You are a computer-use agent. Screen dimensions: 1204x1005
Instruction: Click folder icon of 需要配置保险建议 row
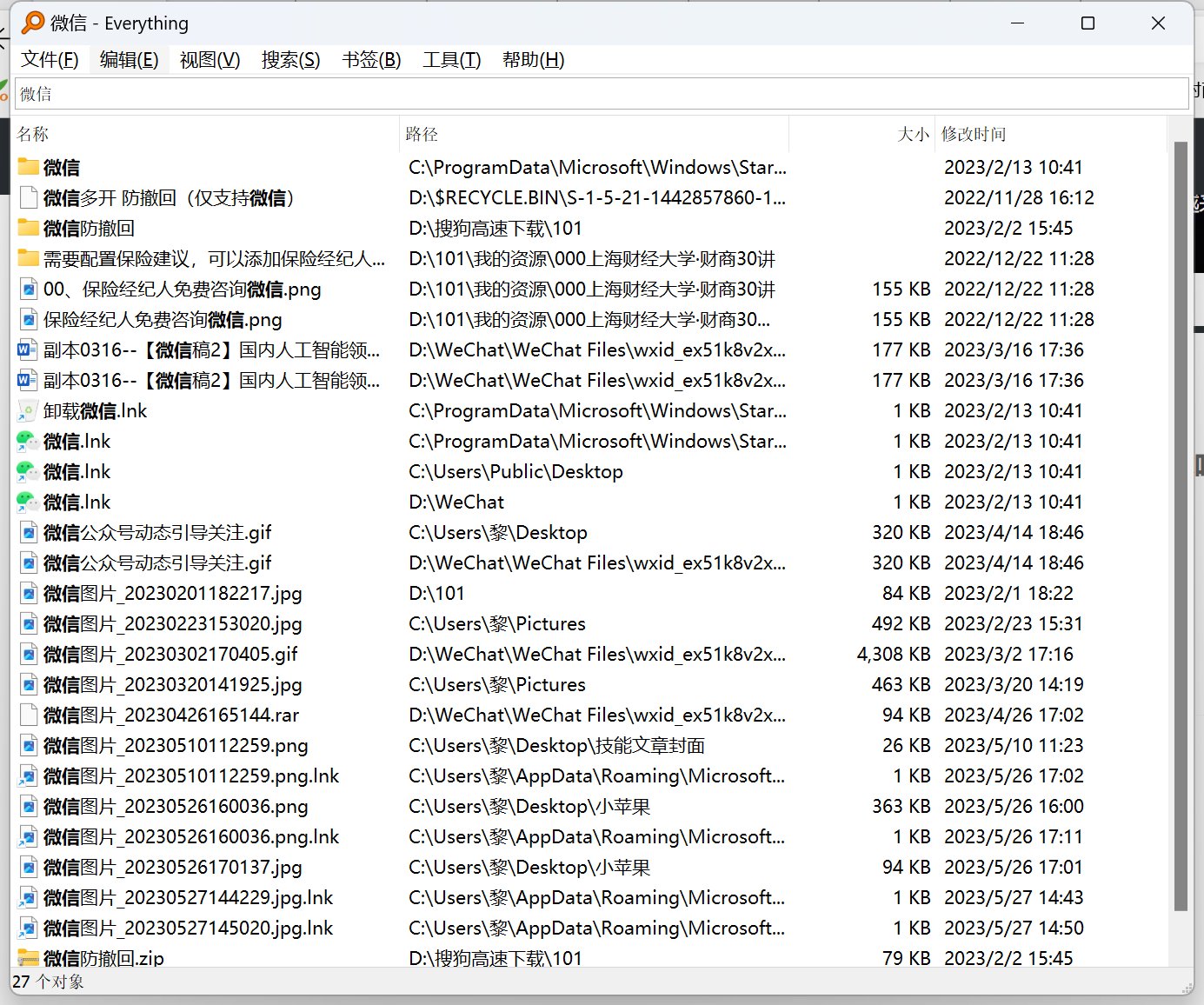point(29,258)
